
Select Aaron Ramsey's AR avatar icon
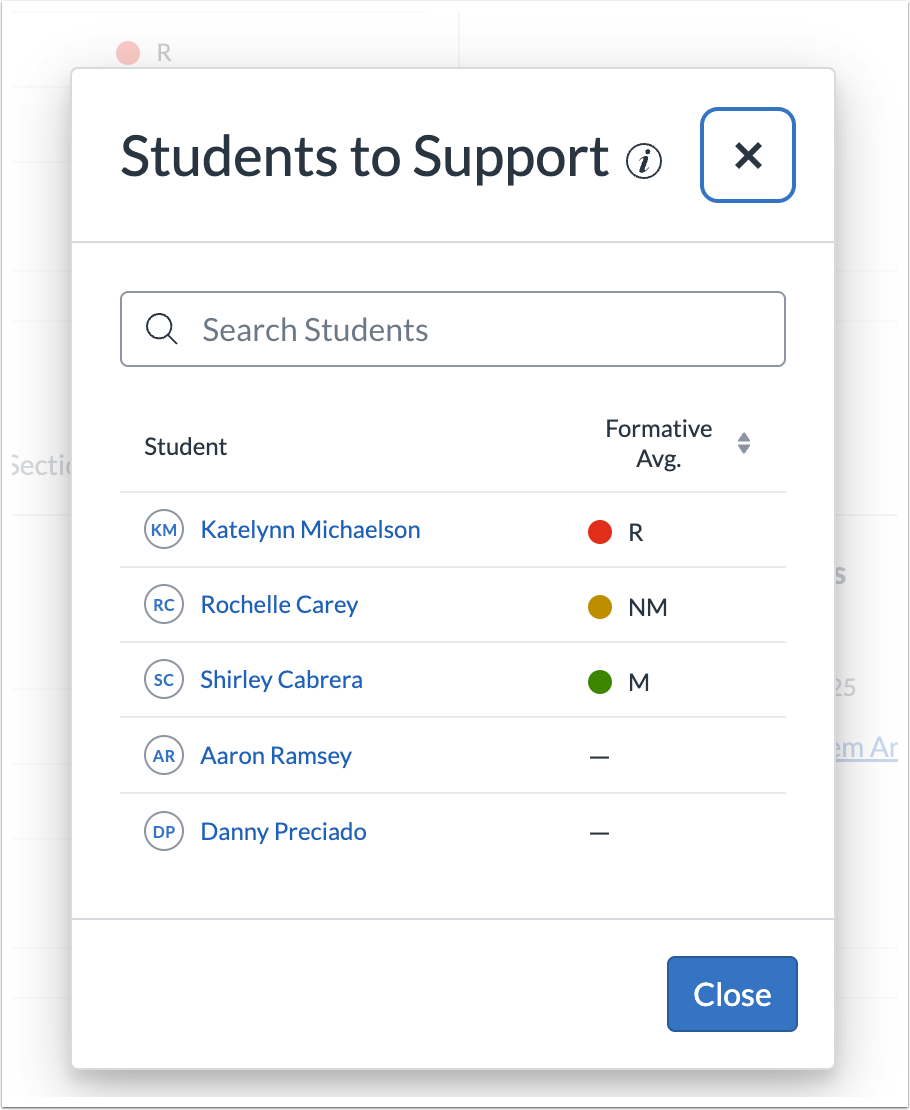point(163,756)
